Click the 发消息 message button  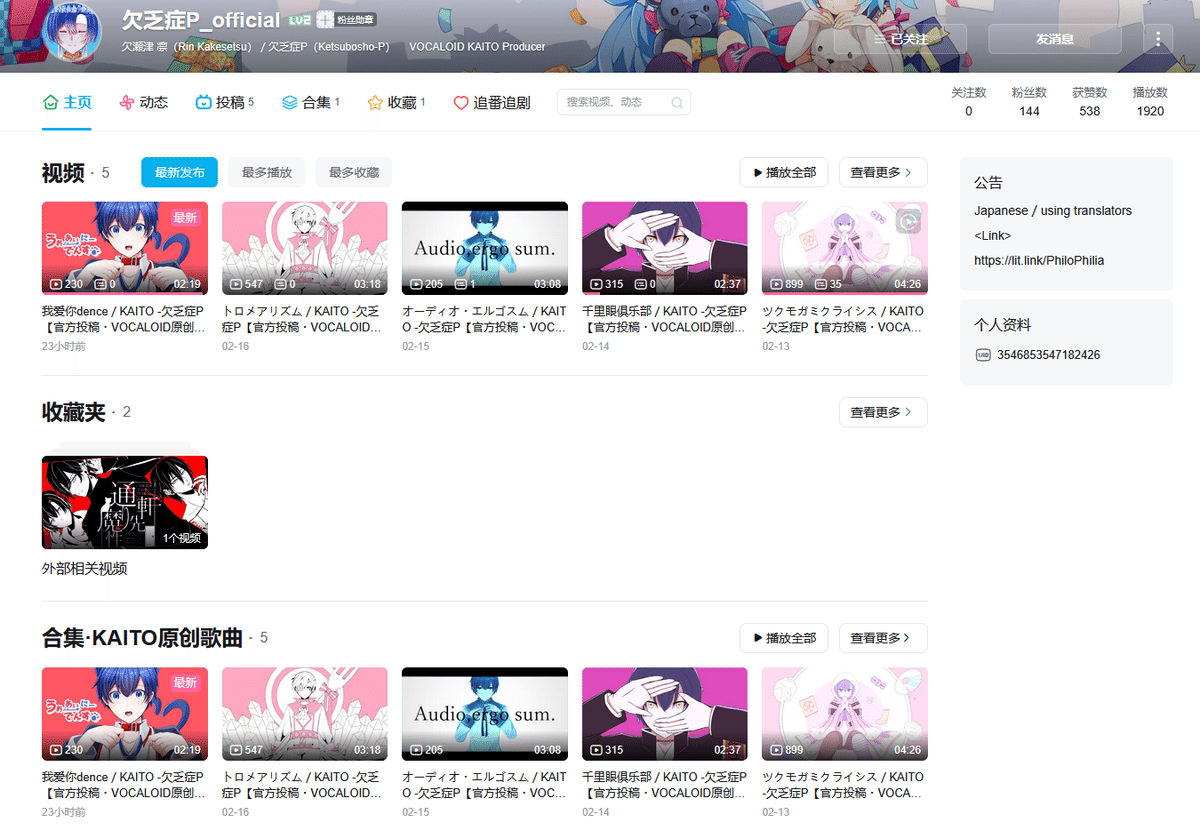1055,39
